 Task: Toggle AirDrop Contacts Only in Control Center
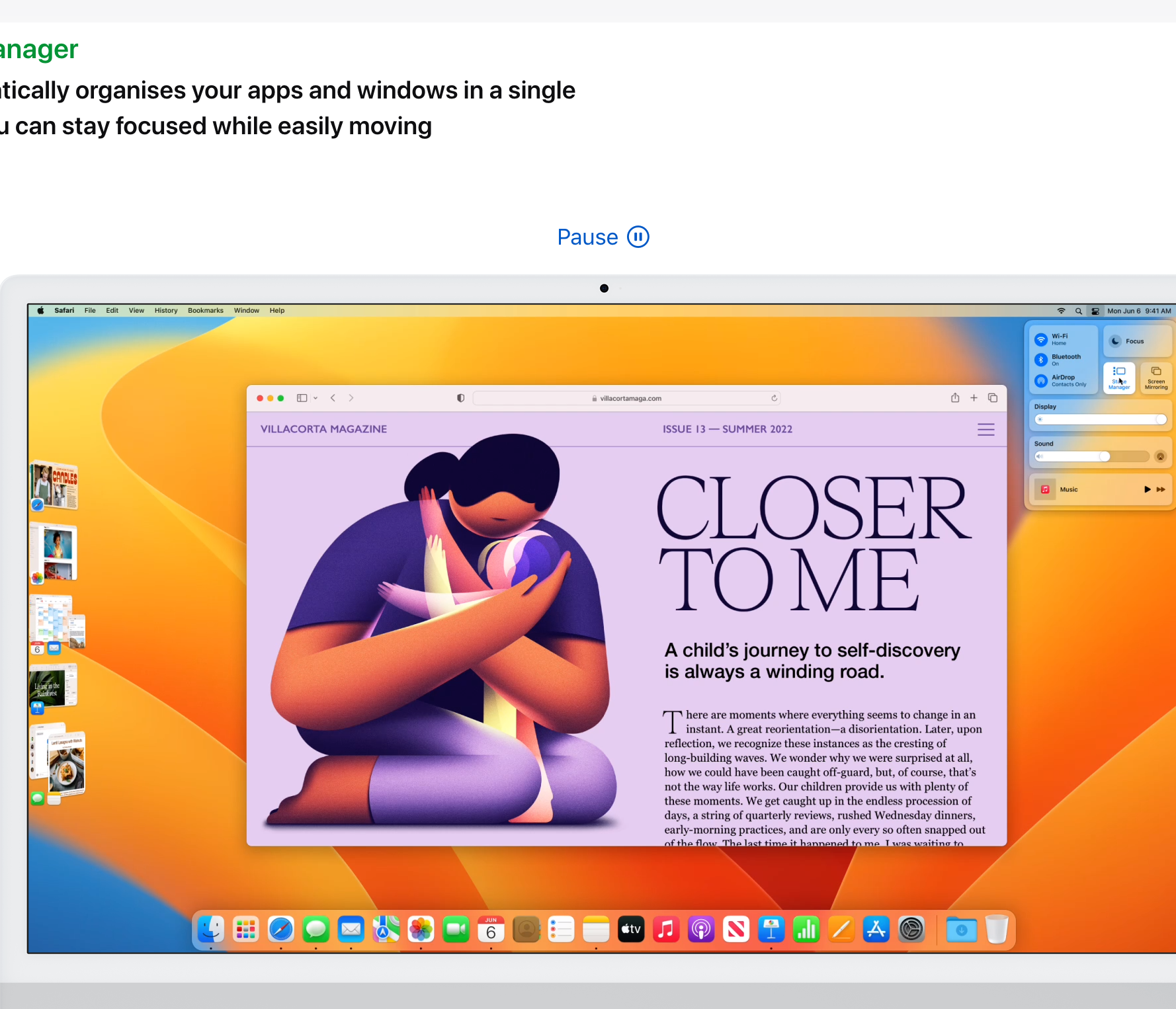(x=1041, y=380)
